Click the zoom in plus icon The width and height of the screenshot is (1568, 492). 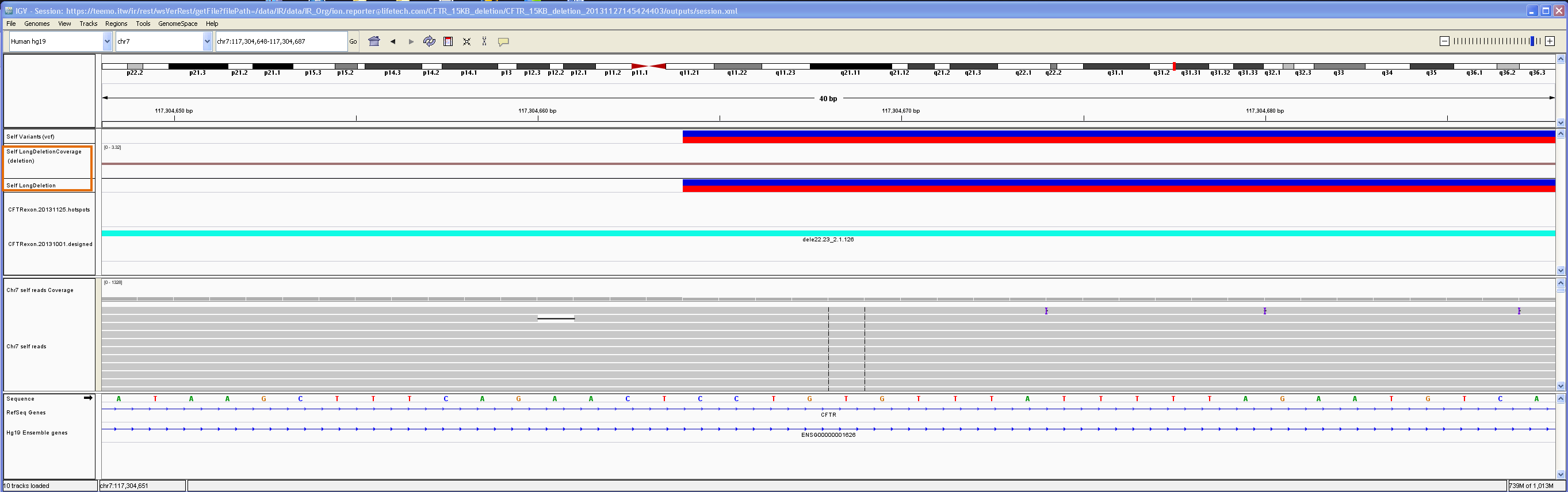[x=1550, y=41]
